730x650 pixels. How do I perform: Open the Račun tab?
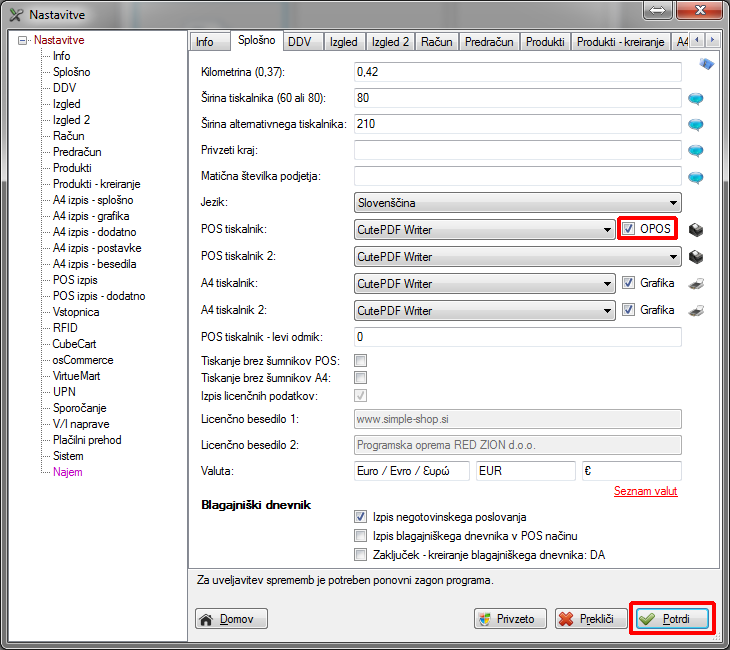[436, 42]
